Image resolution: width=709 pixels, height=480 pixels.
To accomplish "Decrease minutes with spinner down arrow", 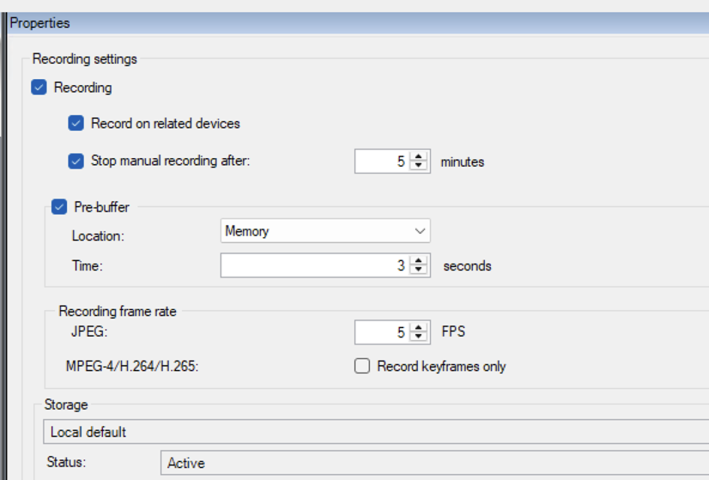I will [x=418, y=166].
